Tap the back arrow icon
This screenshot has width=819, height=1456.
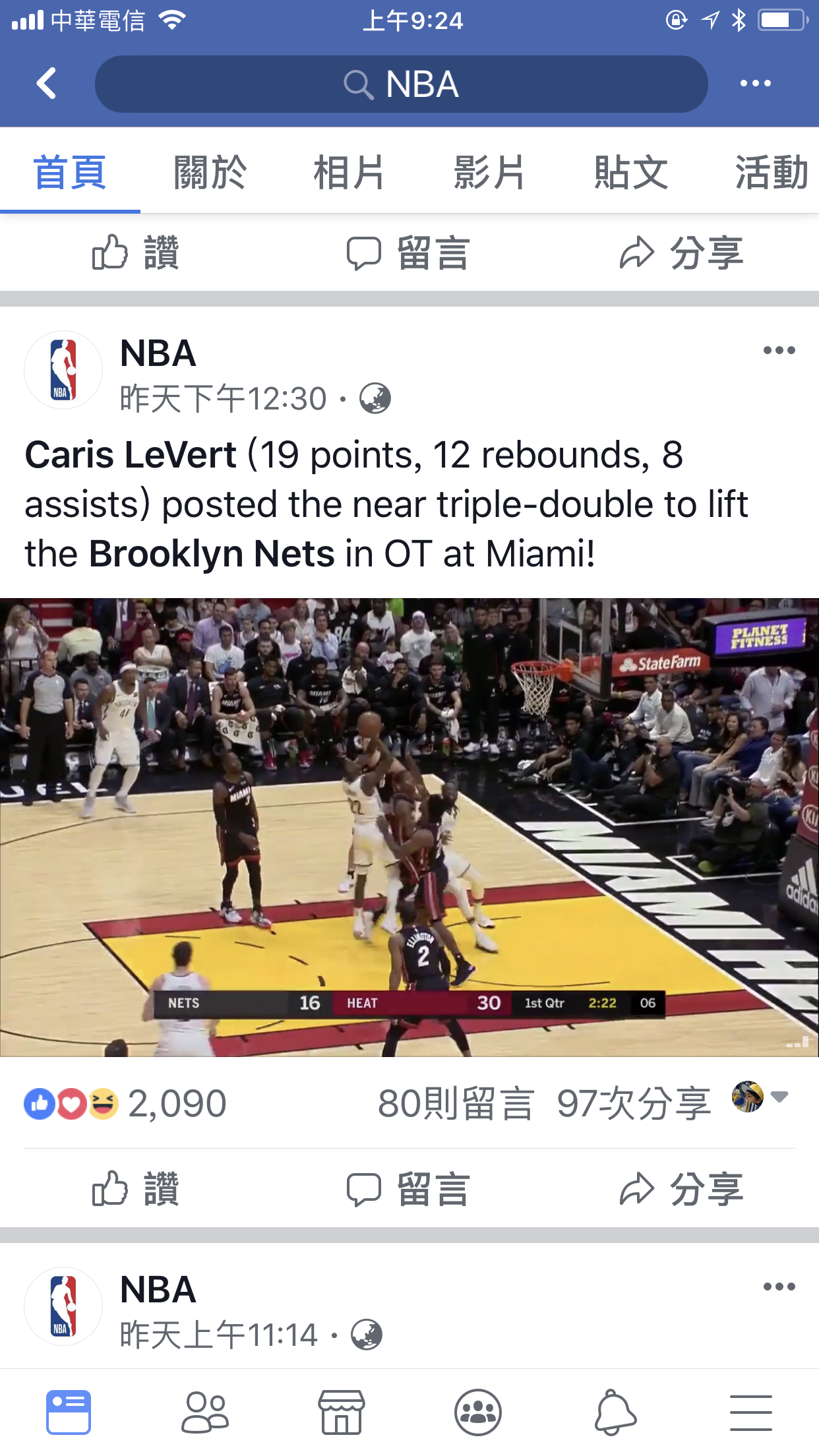pos(46,83)
